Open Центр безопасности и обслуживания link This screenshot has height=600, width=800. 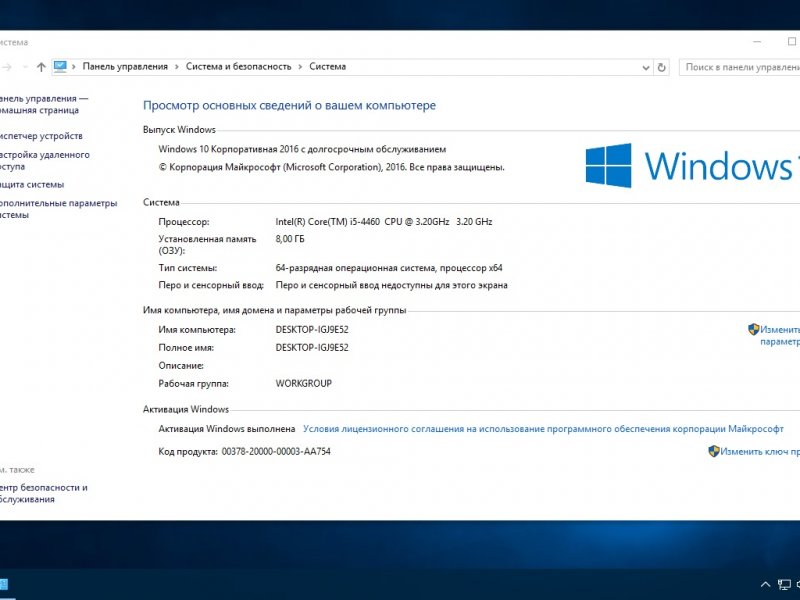[43, 493]
